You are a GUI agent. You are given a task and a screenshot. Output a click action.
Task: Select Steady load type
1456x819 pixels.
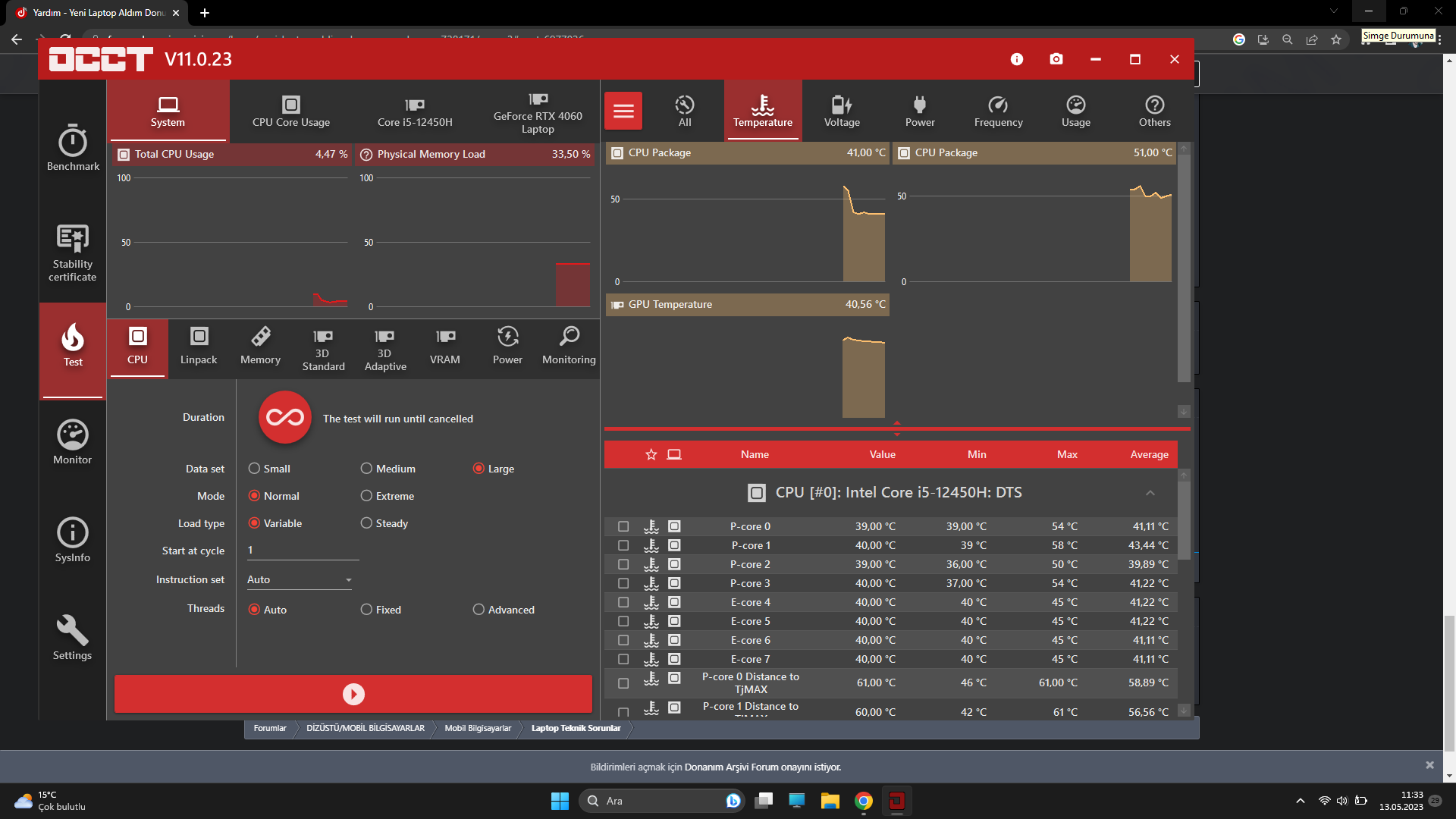(x=384, y=523)
